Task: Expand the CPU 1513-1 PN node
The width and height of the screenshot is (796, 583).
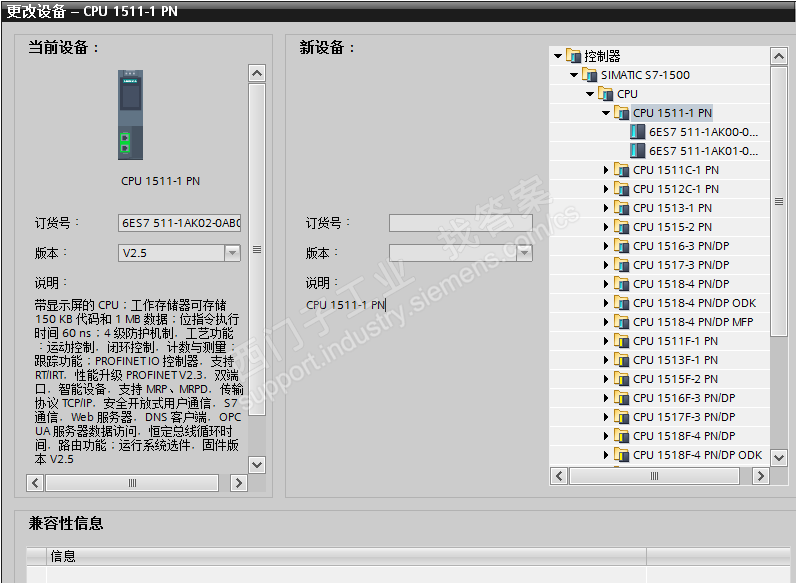Action: point(606,208)
